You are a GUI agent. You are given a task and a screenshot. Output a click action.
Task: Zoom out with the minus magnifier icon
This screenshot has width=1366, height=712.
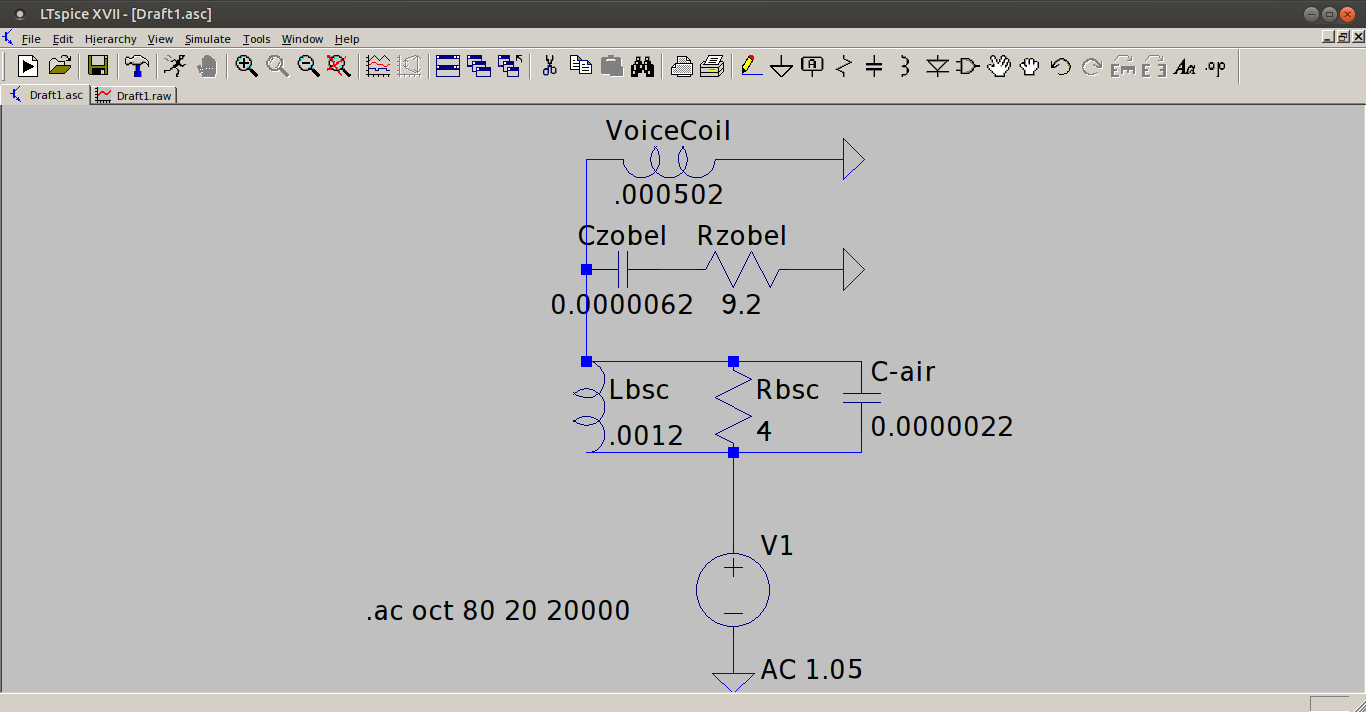point(308,66)
